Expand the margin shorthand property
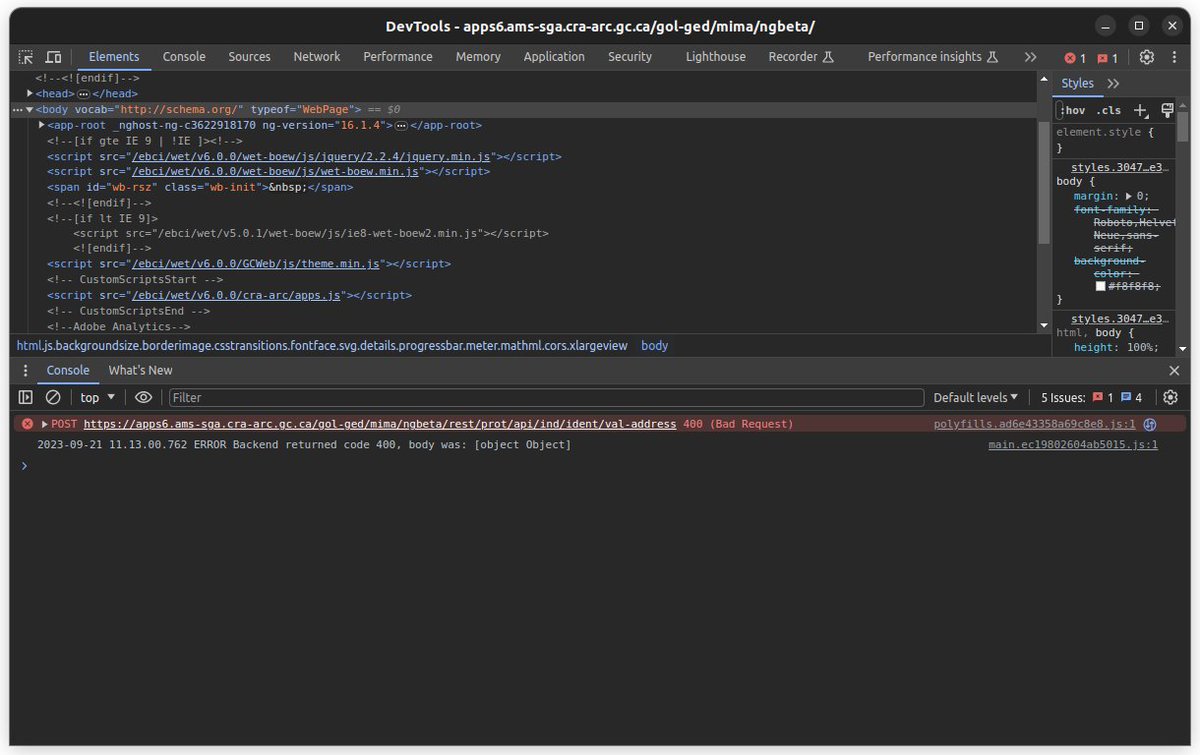Screen dimensions: 1200x755 pyautogui.click(x=1129, y=197)
